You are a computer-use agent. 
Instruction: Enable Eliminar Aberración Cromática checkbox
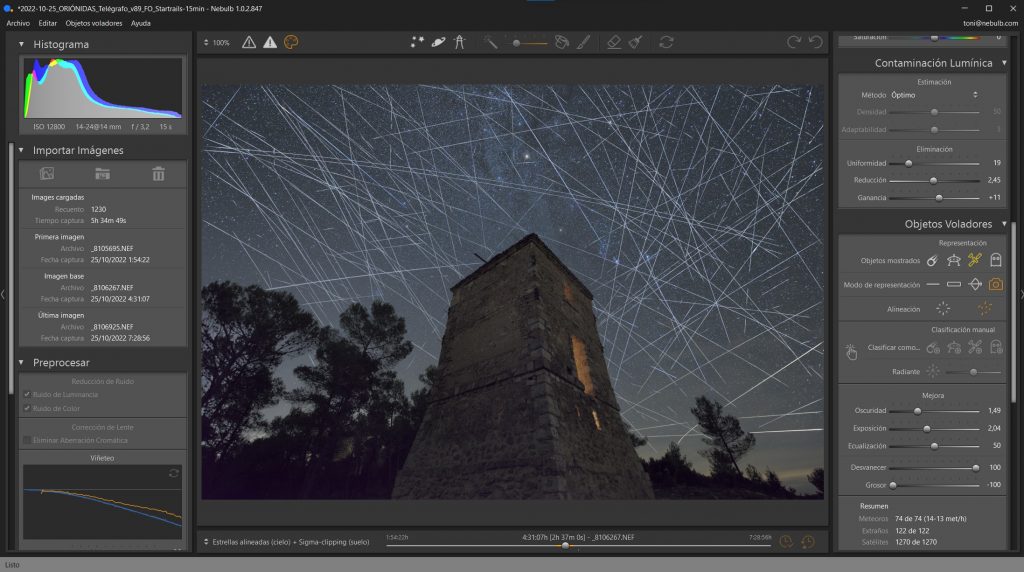pyautogui.click(x=28, y=440)
